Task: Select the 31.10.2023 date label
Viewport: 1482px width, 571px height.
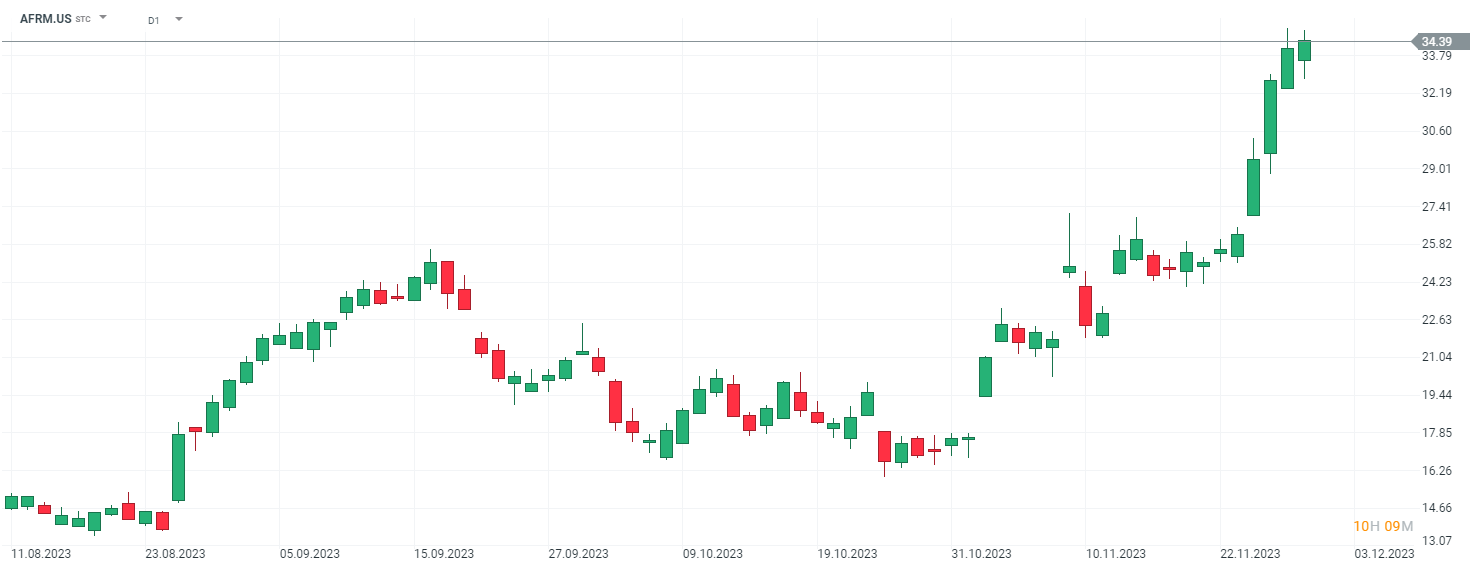Action: (x=982, y=553)
